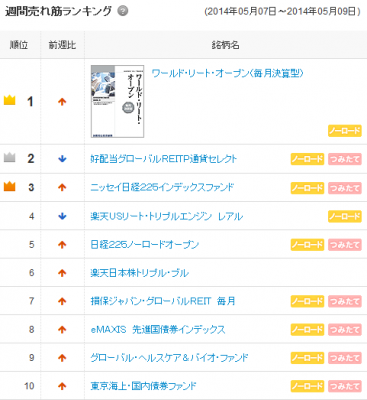Click bronze crown icon for rank 3
This screenshot has width=367, height=400.
point(10,186)
